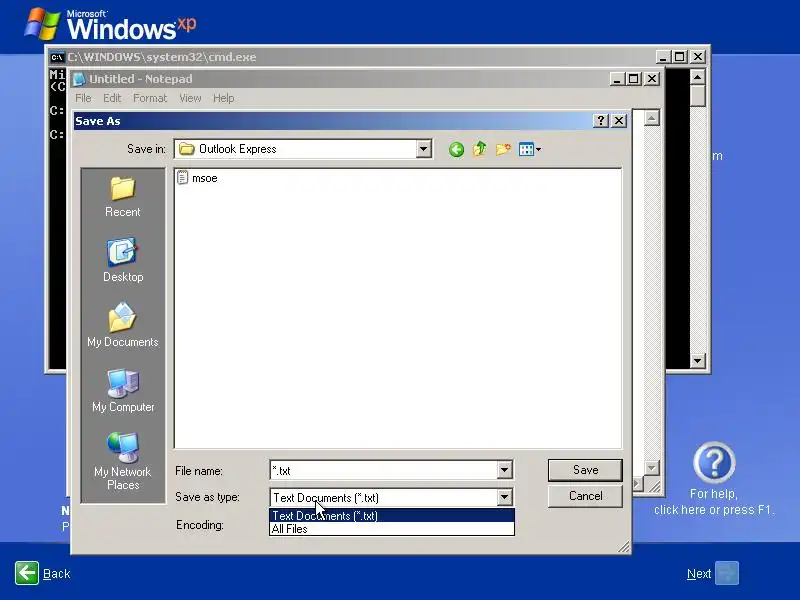The image size is (800, 600).
Task: Open the View Menu icon dropdown
Action: click(x=530, y=149)
